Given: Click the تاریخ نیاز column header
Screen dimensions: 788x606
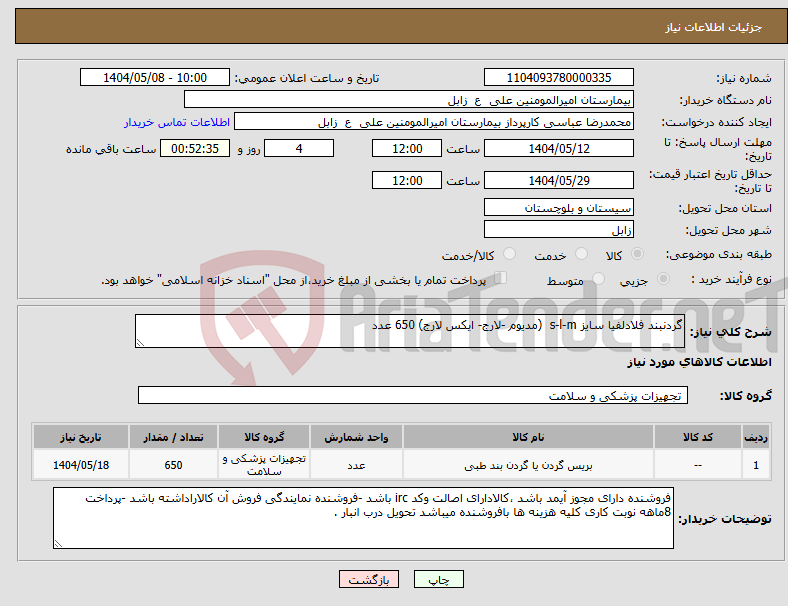Looking at the screenshot, I should pyautogui.click(x=81, y=437).
